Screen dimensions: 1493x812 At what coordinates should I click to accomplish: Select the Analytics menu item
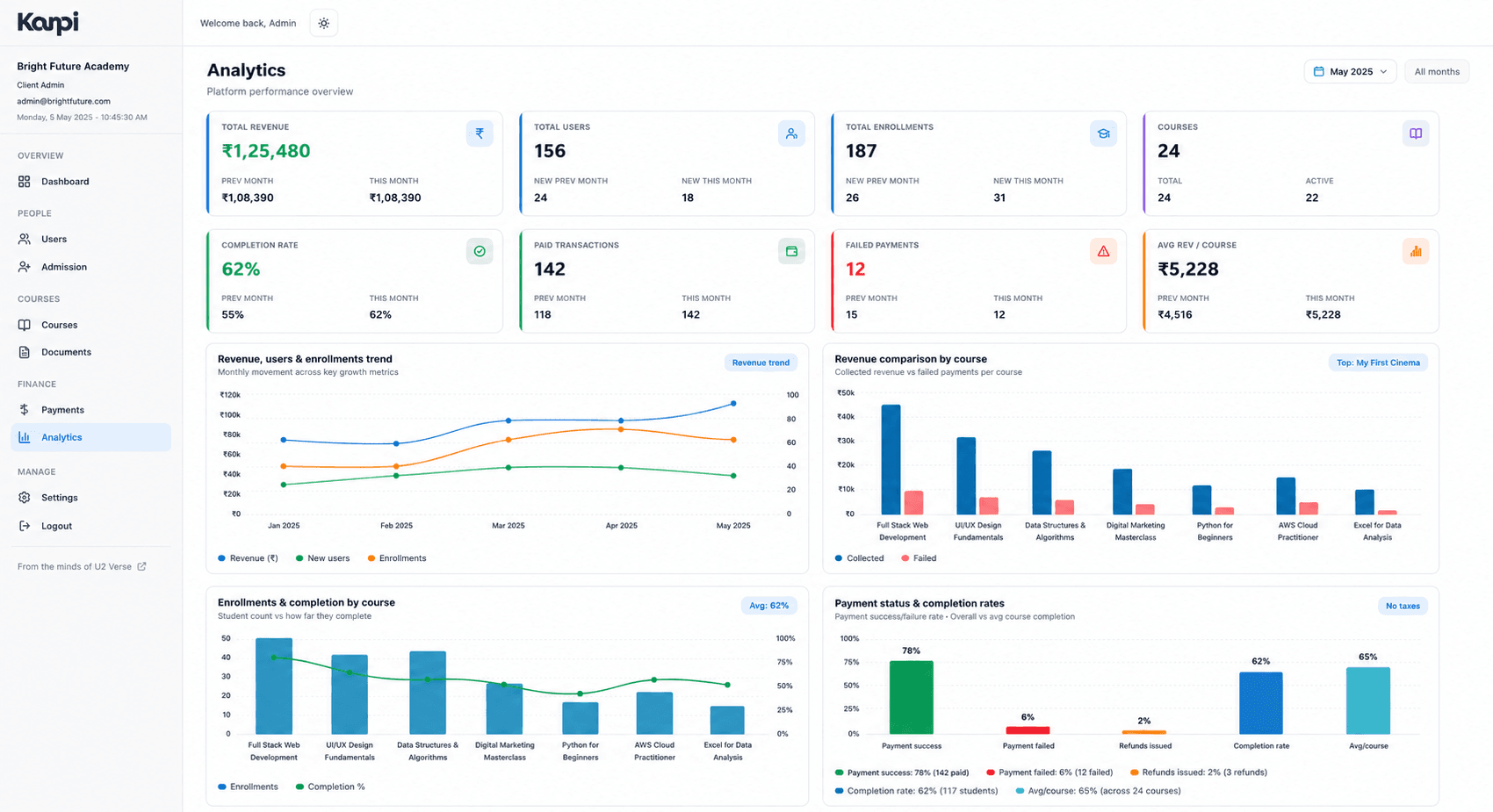tap(90, 437)
